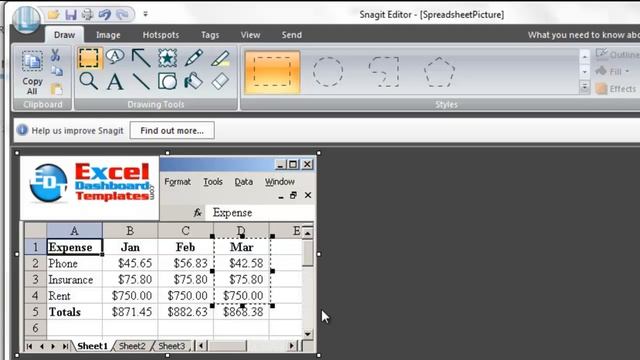Switch to the Draw ribbon tab
The width and height of the screenshot is (640, 360).
coord(64,35)
